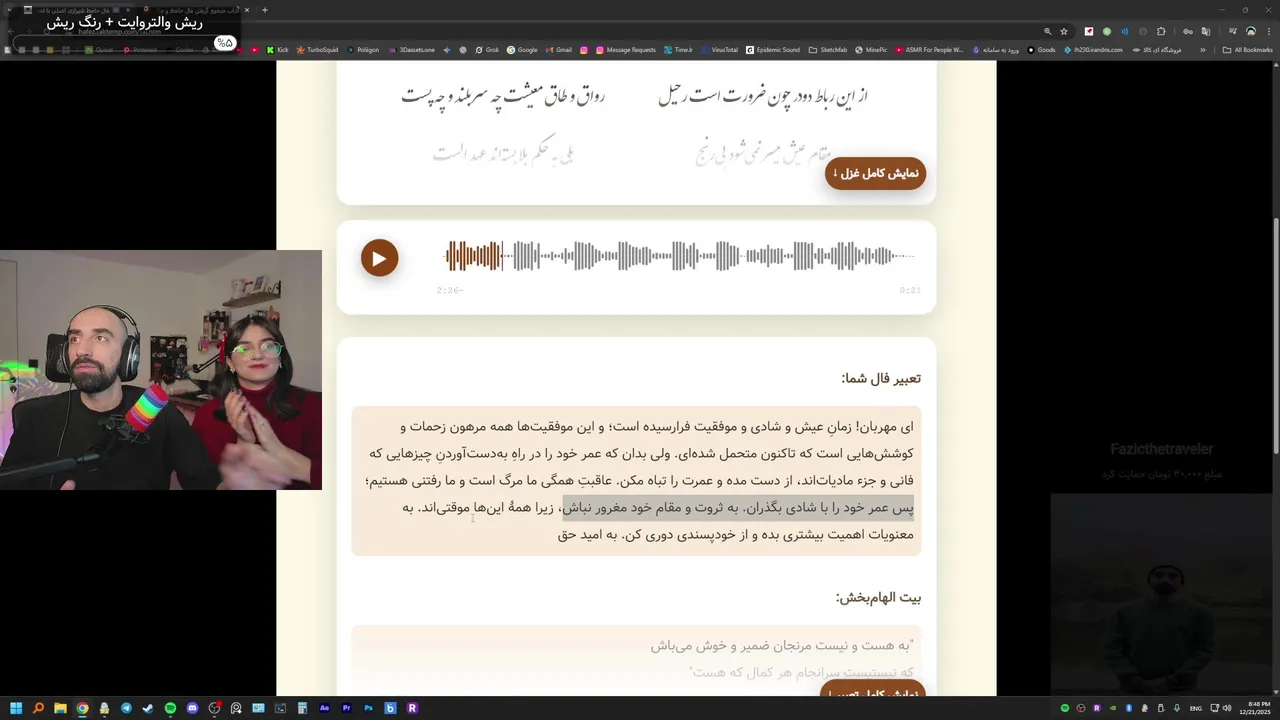Click the verse 'رواق و طاق معیشت چه سربلند و چه پست'
The height and width of the screenshot is (720, 1280).
pyautogui.click(x=503, y=96)
